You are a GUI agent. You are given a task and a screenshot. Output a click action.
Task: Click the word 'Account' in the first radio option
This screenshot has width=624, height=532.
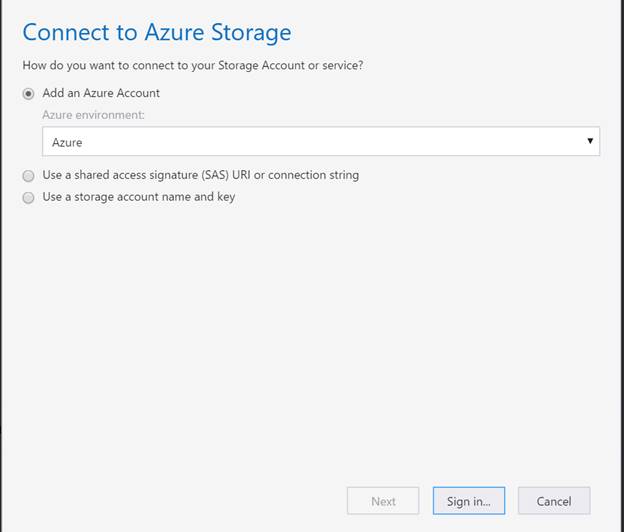click(138, 93)
